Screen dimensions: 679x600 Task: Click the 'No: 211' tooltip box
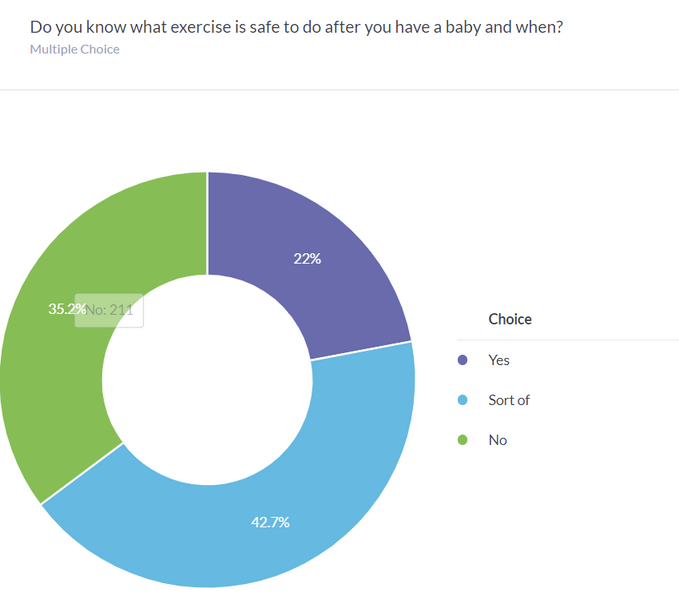pyautogui.click(x=112, y=310)
